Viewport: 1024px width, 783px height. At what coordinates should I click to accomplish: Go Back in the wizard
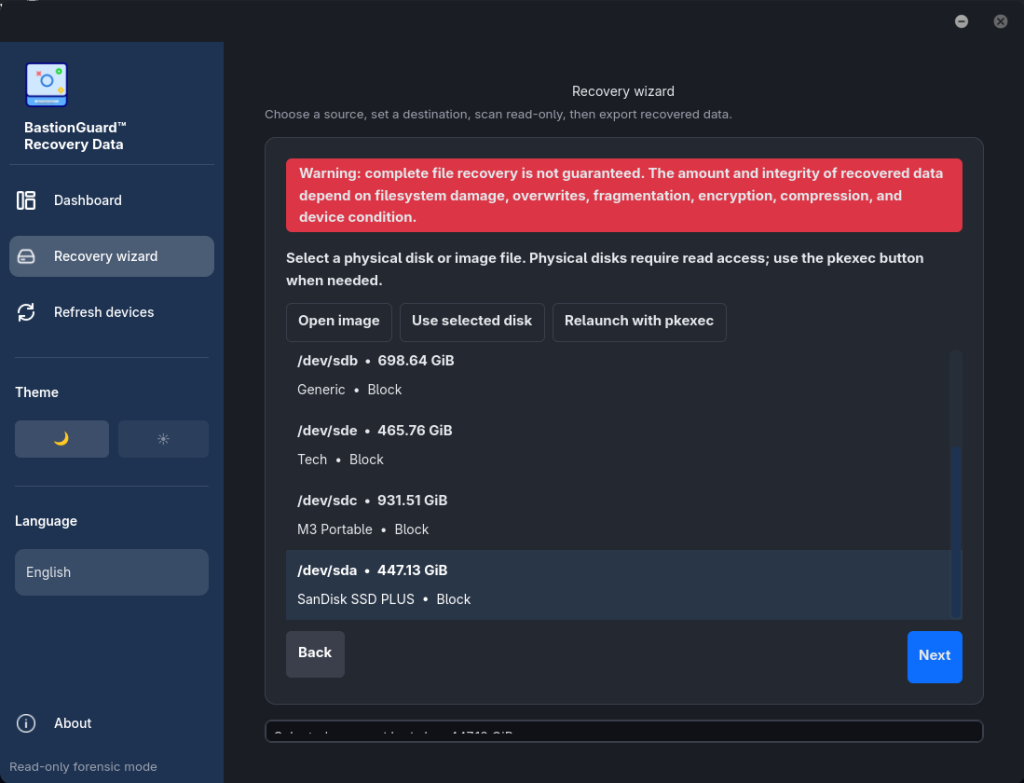(x=315, y=654)
